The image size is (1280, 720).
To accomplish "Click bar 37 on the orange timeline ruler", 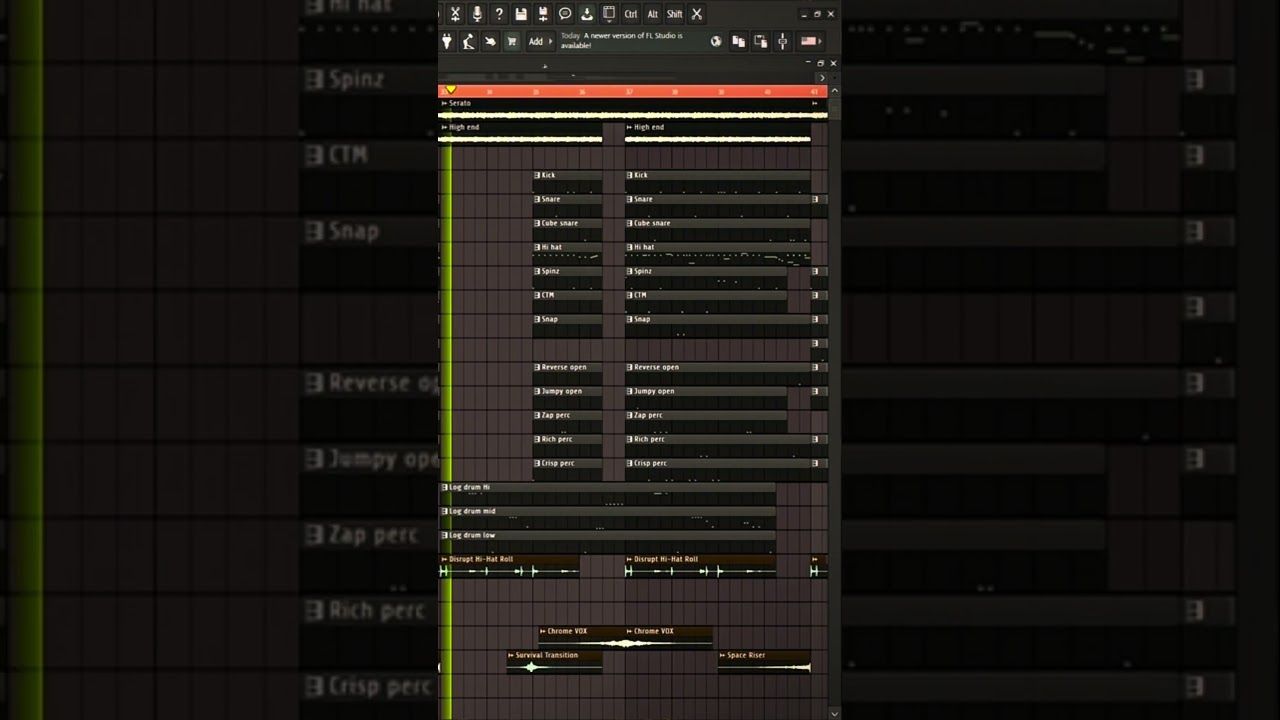I will 629,91.
